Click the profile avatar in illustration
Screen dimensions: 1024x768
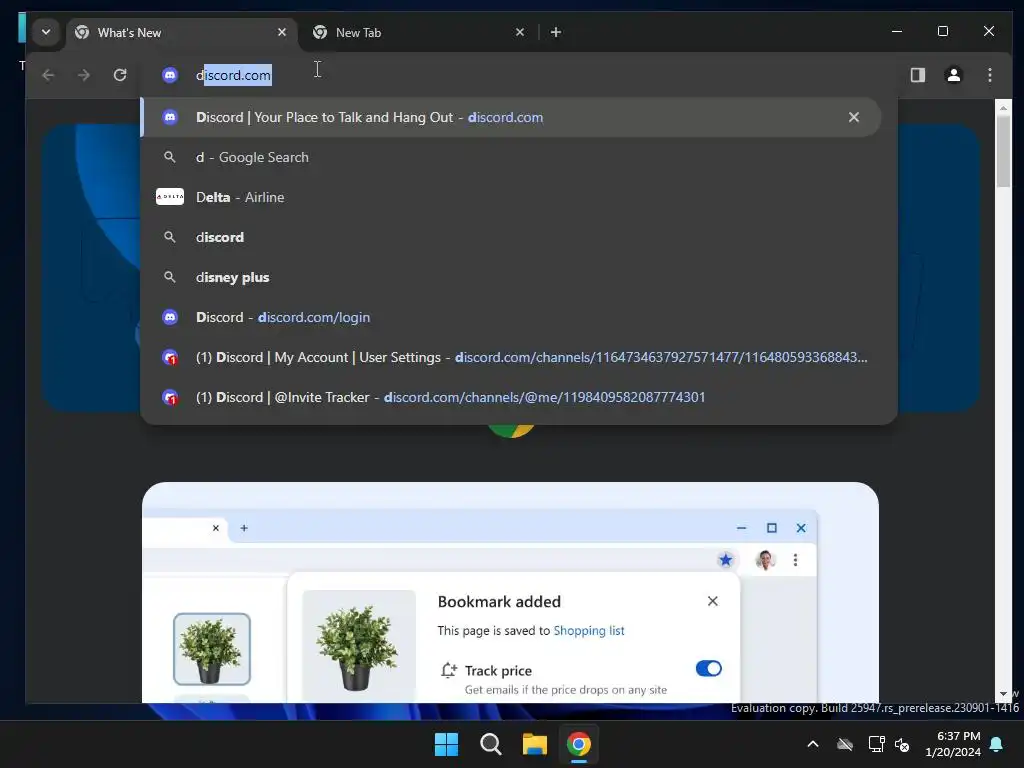tap(765, 560)
